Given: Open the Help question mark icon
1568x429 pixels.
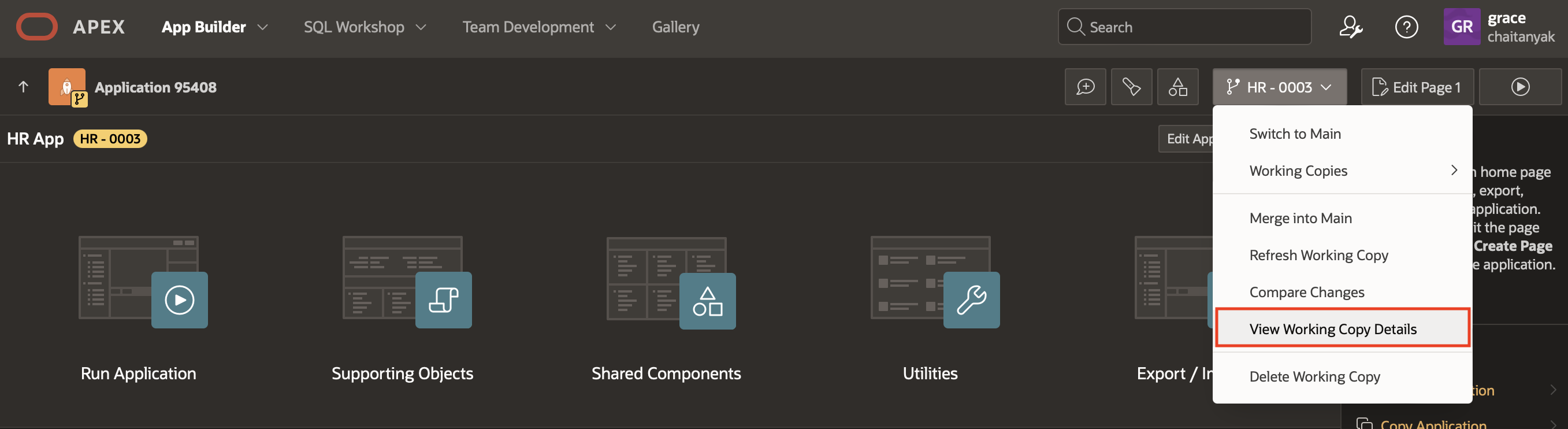Looking at the screenshot, I should (1406, 27).
